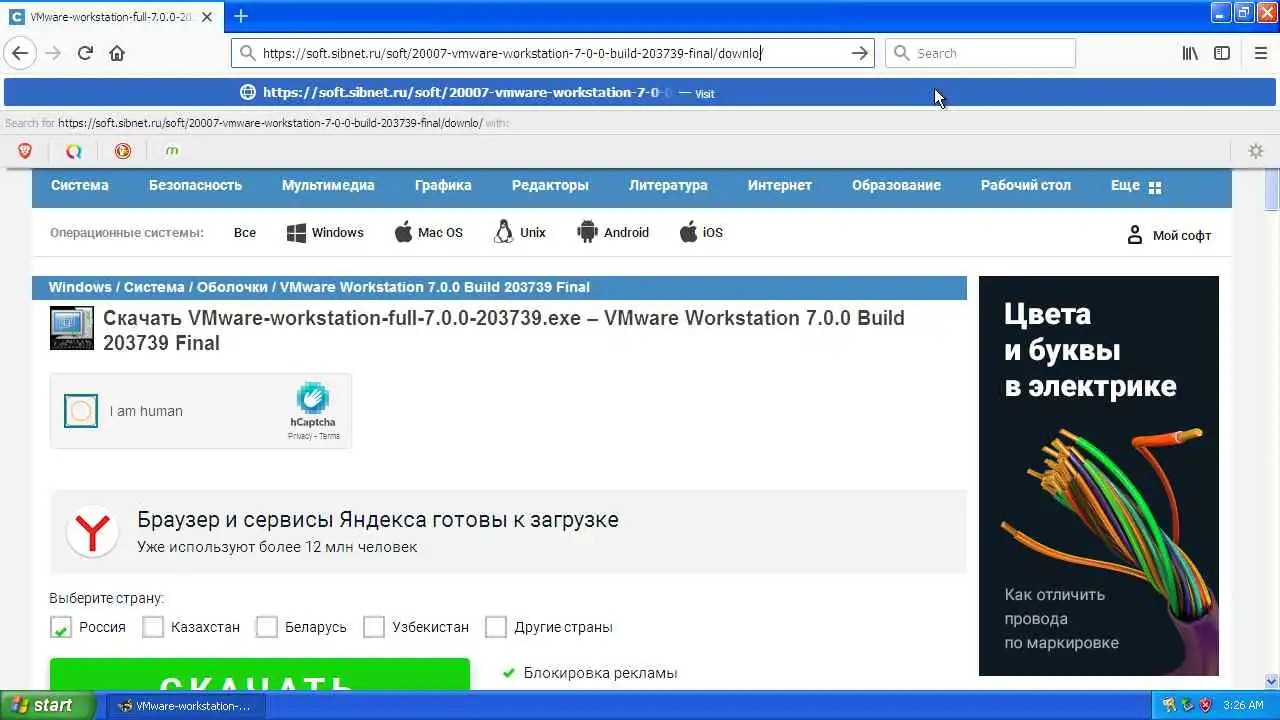Uncheck the Россия country checkbox
Screen dimensions: 1280x720
point(61,627)
